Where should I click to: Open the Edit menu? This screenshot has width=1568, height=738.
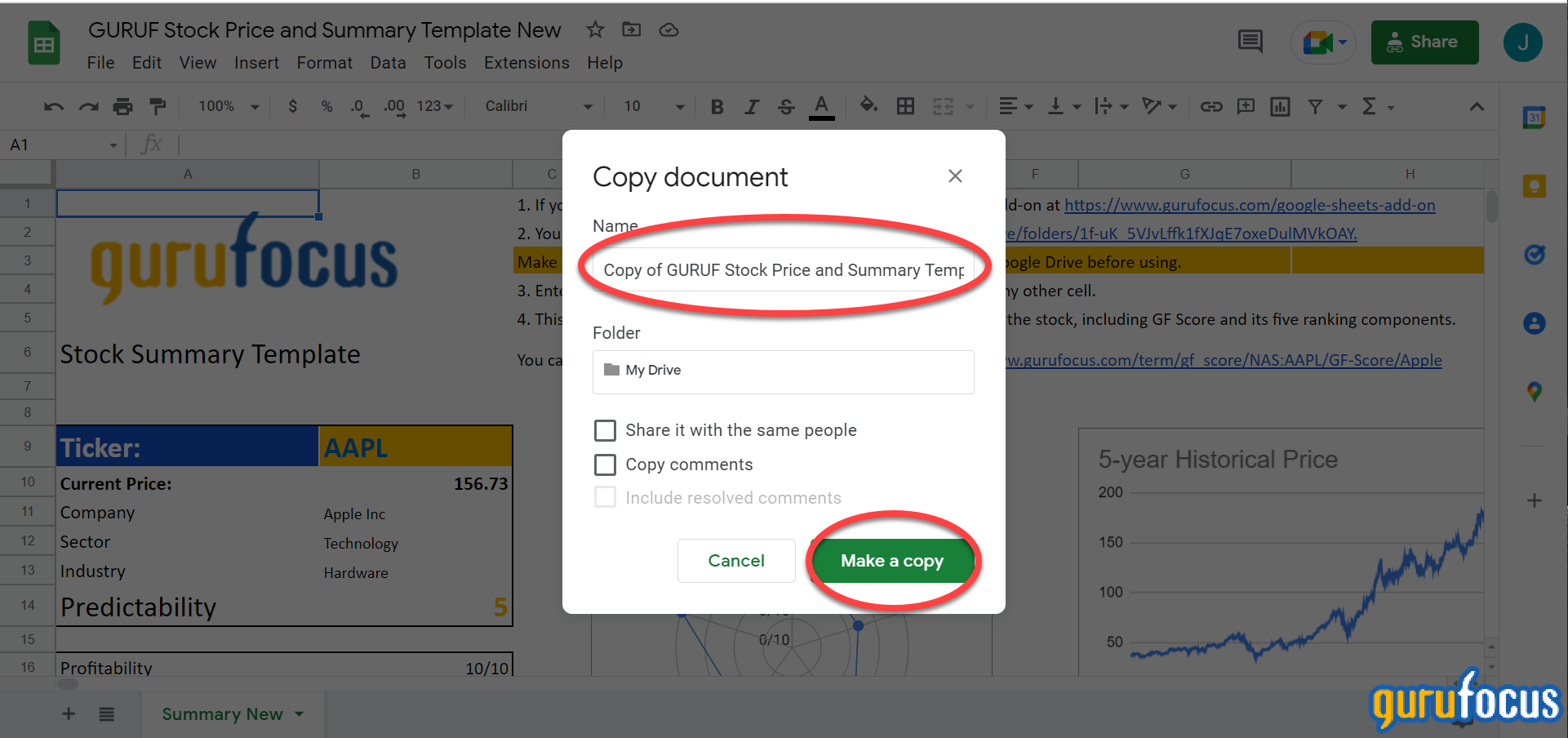pyautogui.click(x=147, y=63)
